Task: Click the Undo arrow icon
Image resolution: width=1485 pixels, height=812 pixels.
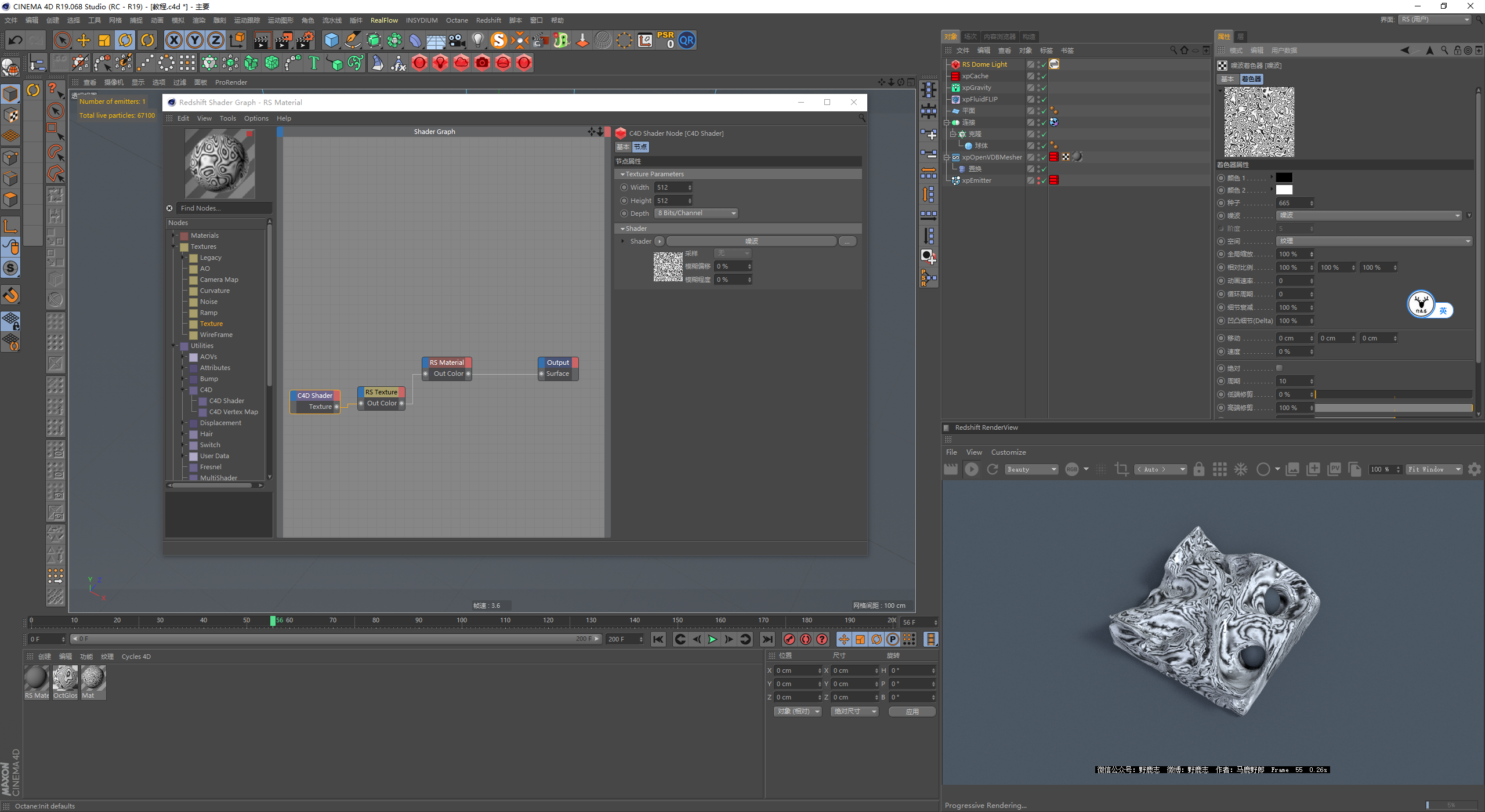Action: pyautogui.click(x=16, y=40)
